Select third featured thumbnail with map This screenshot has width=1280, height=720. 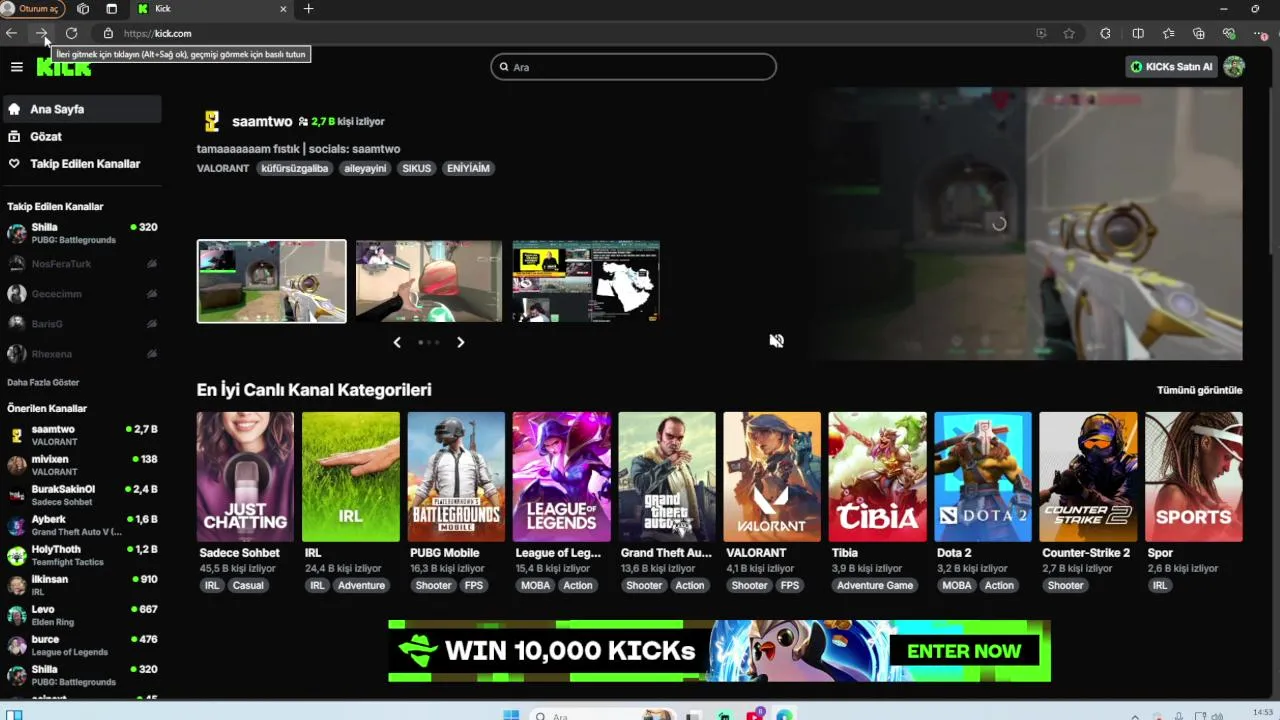(586, 281)
